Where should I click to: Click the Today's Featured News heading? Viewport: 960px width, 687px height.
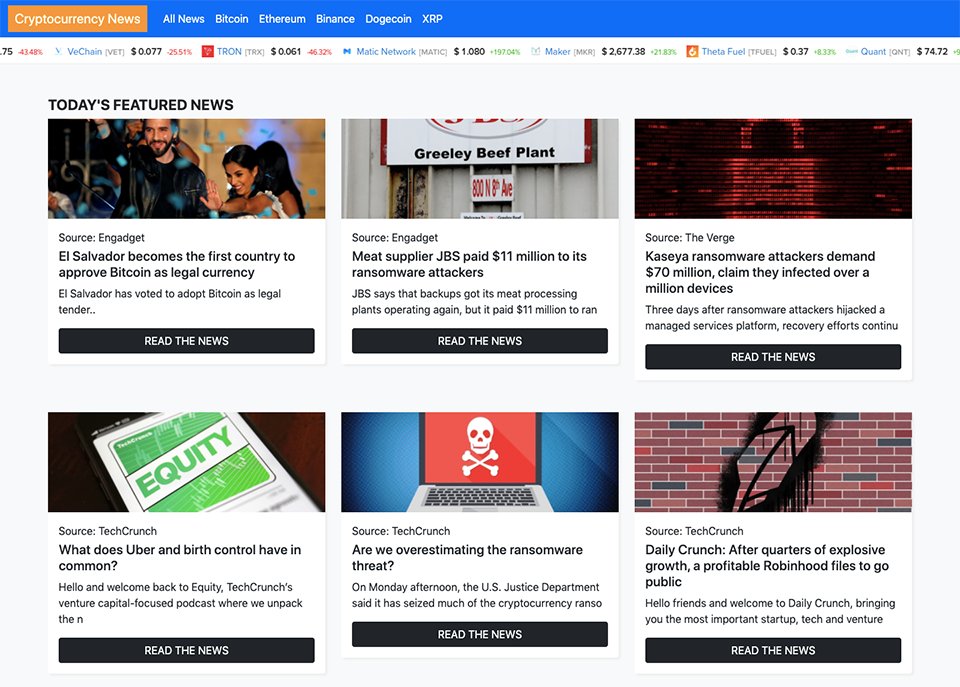[x=141, y=105]
